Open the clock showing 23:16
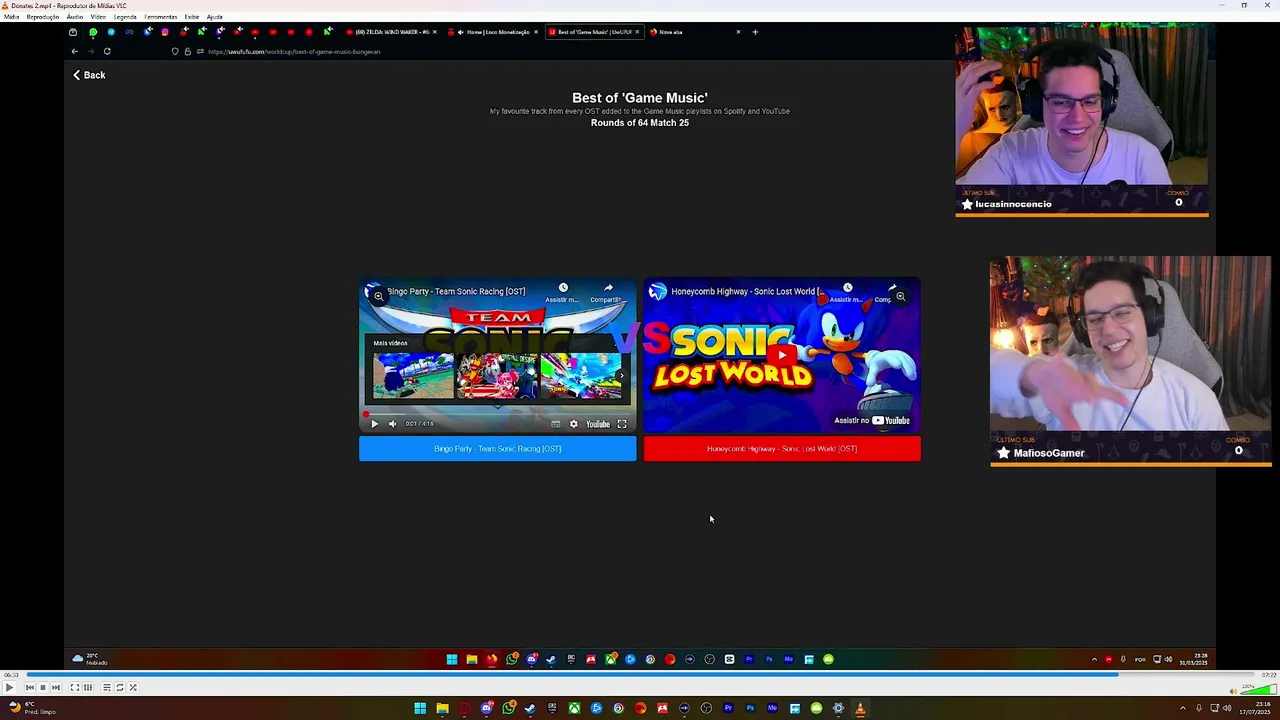Screen dimensions: 1280x720 pyautogui.click(x=1255, y=708)
